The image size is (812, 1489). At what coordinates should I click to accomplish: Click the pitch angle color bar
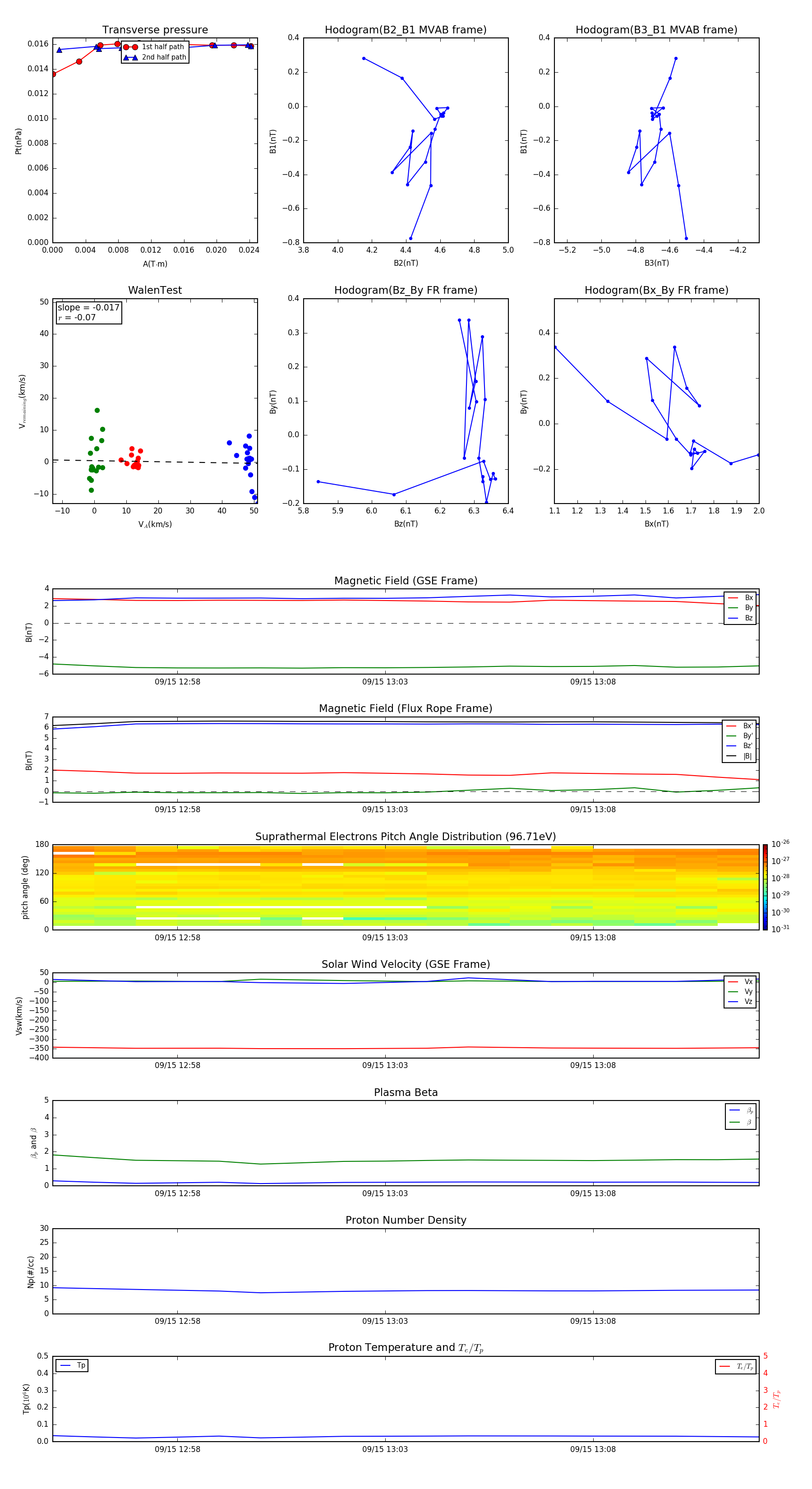coord(765,887)
